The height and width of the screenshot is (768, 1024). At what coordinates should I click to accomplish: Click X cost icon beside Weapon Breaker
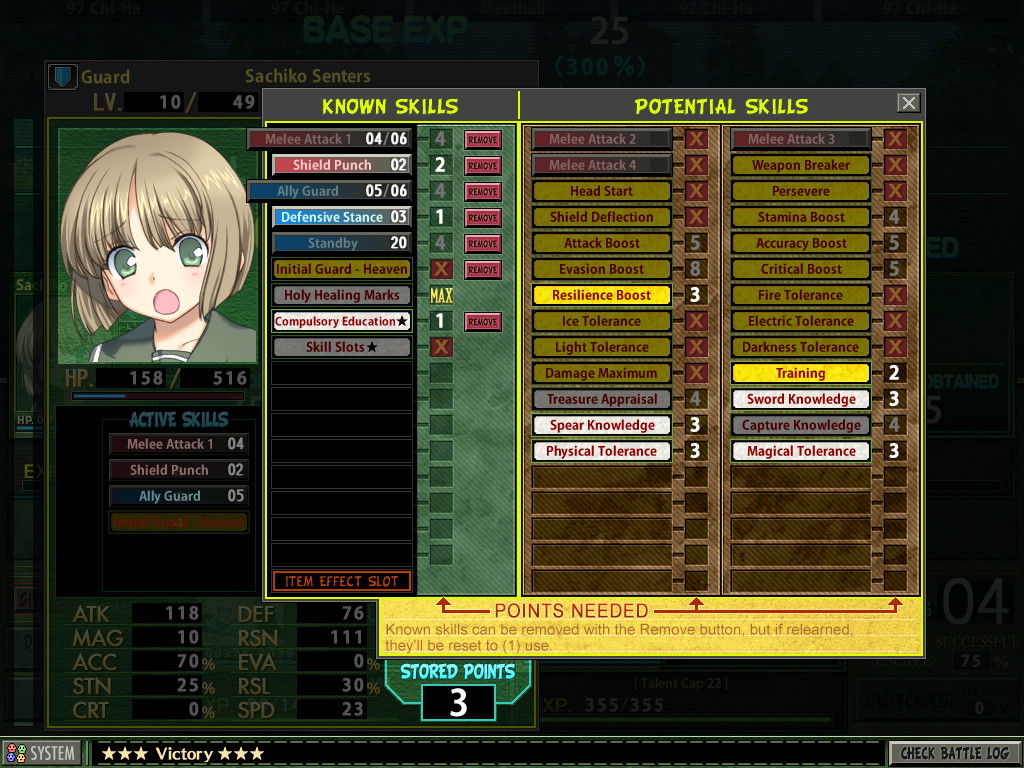tap(895, 165)
